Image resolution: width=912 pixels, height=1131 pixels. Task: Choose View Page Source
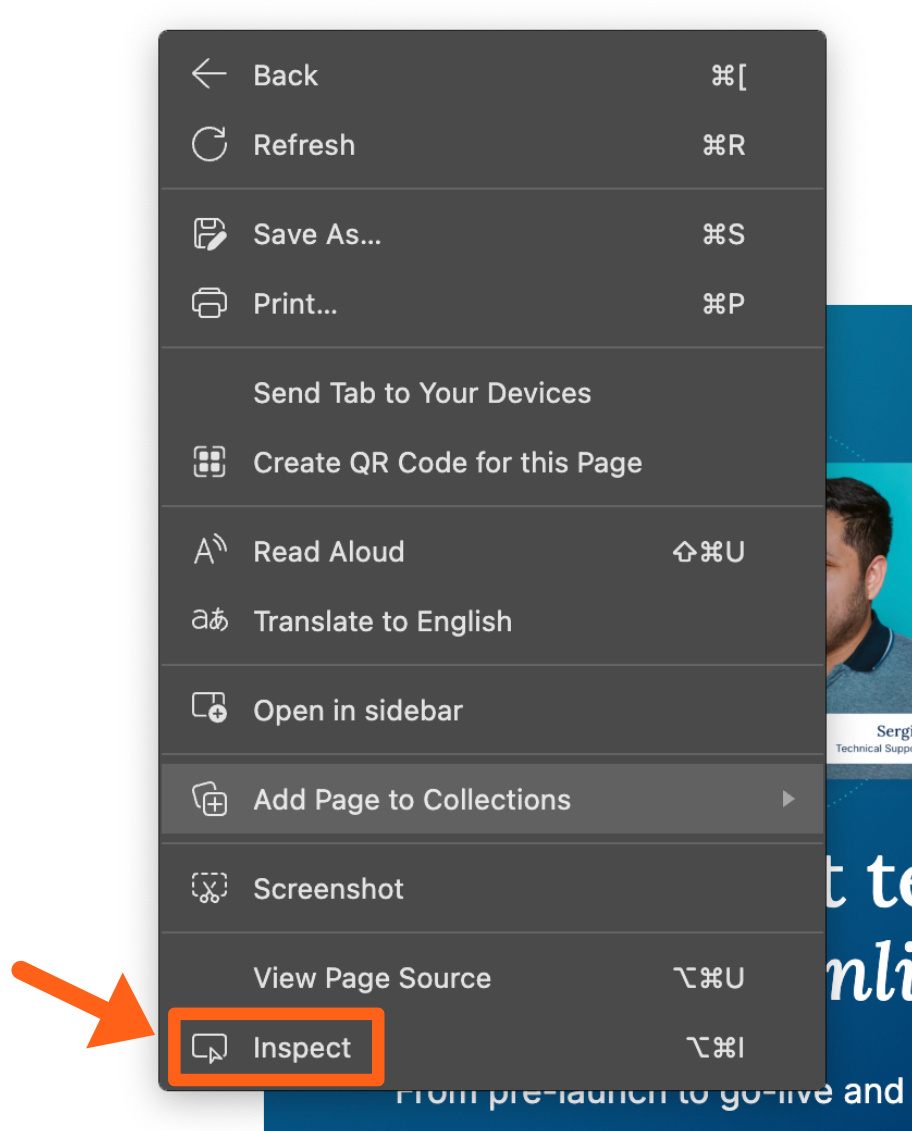point(372,978)
